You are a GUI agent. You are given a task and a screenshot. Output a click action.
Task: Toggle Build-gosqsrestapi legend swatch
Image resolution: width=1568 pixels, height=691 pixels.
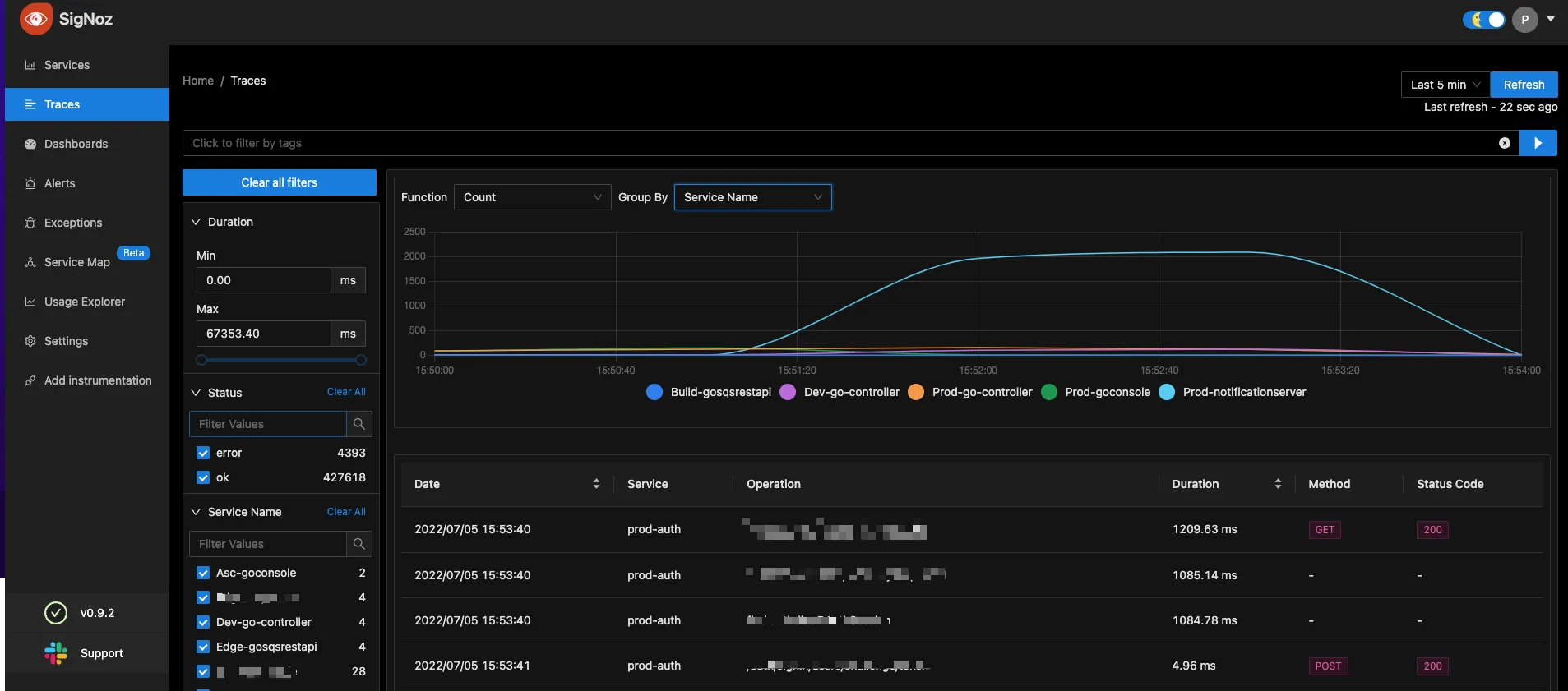click(654, 392)
